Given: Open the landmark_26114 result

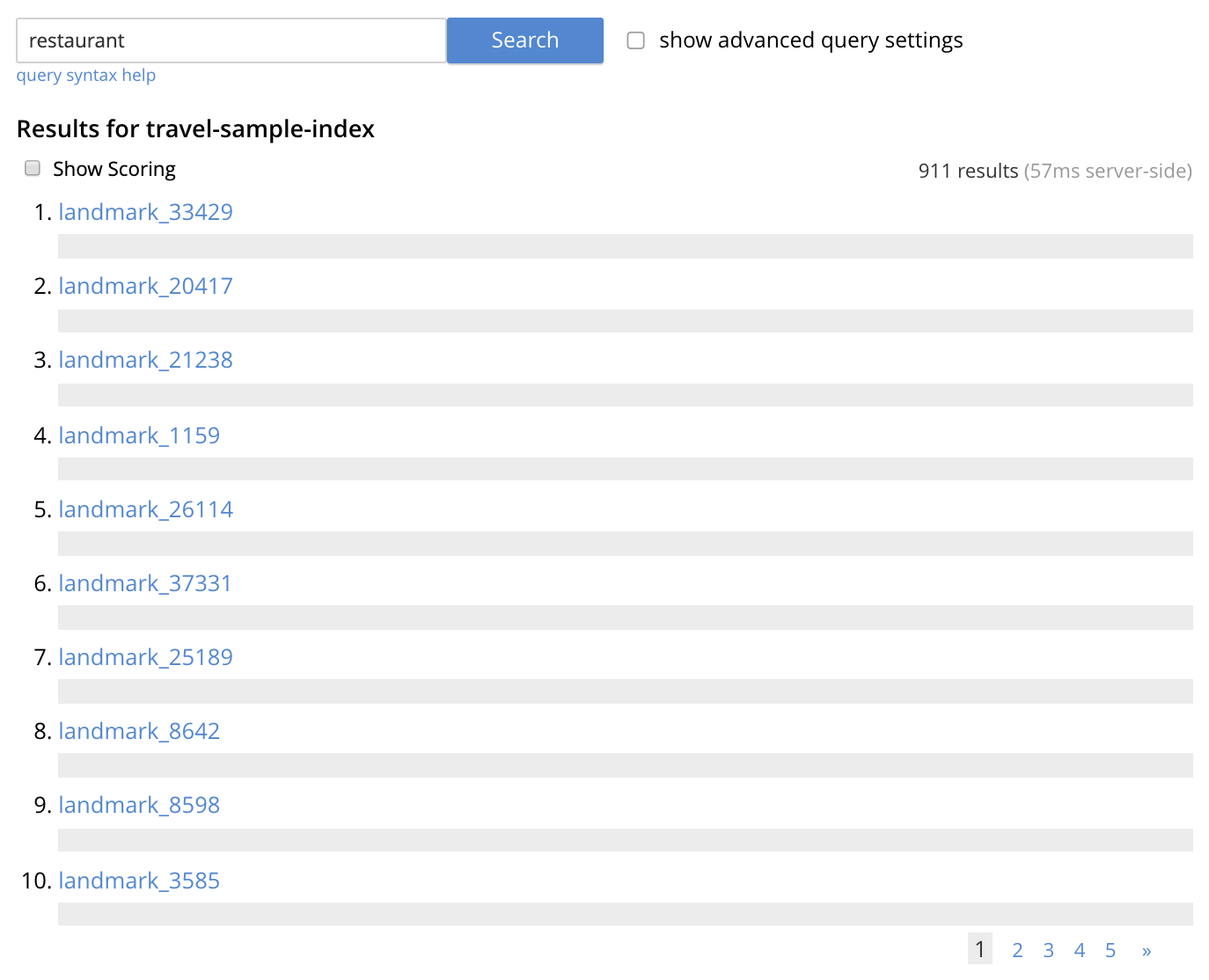Looking at the screenshot, I should (x=145, y=508).
